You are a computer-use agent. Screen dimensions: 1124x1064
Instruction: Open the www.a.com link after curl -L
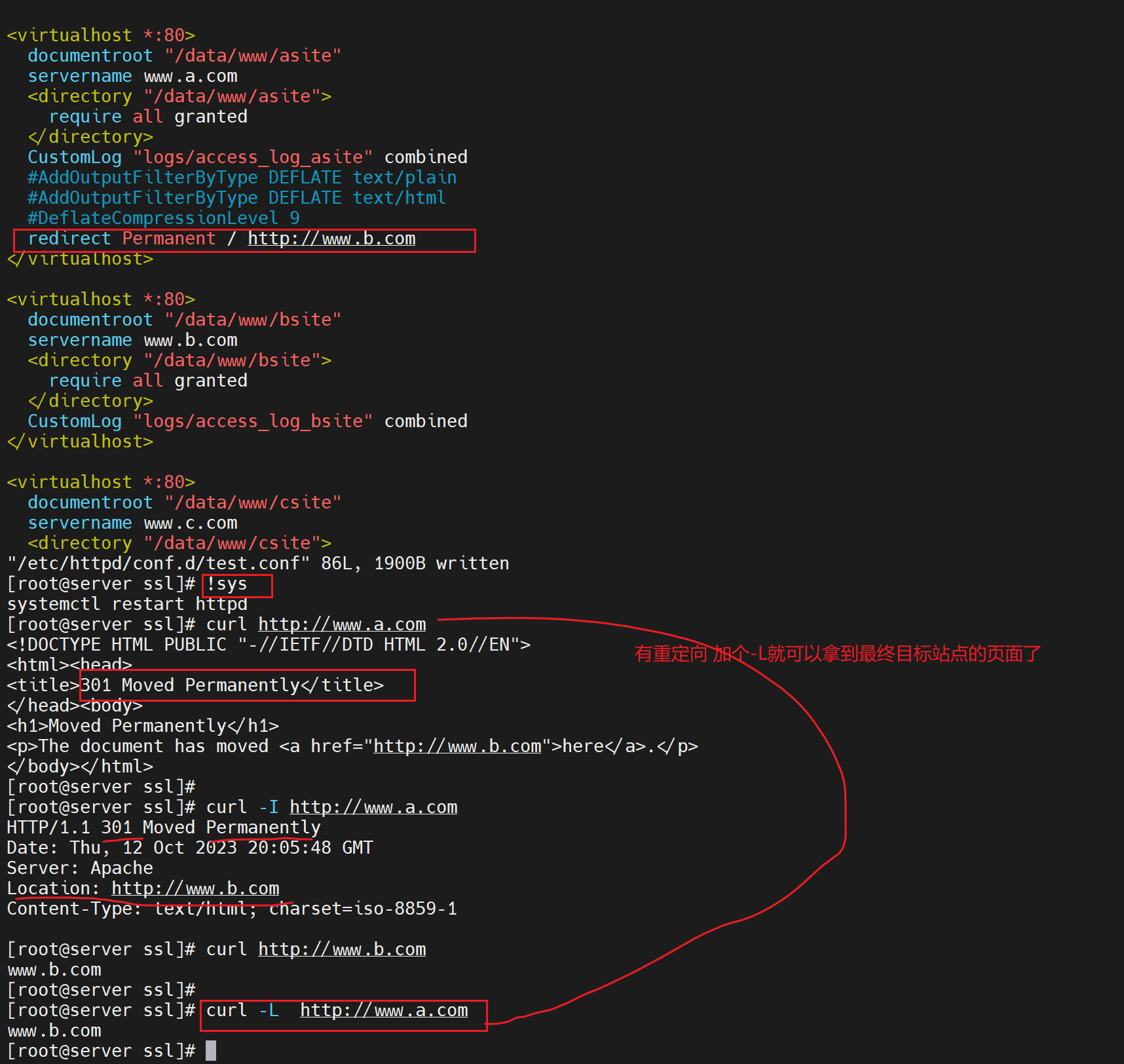(384, 1010)
